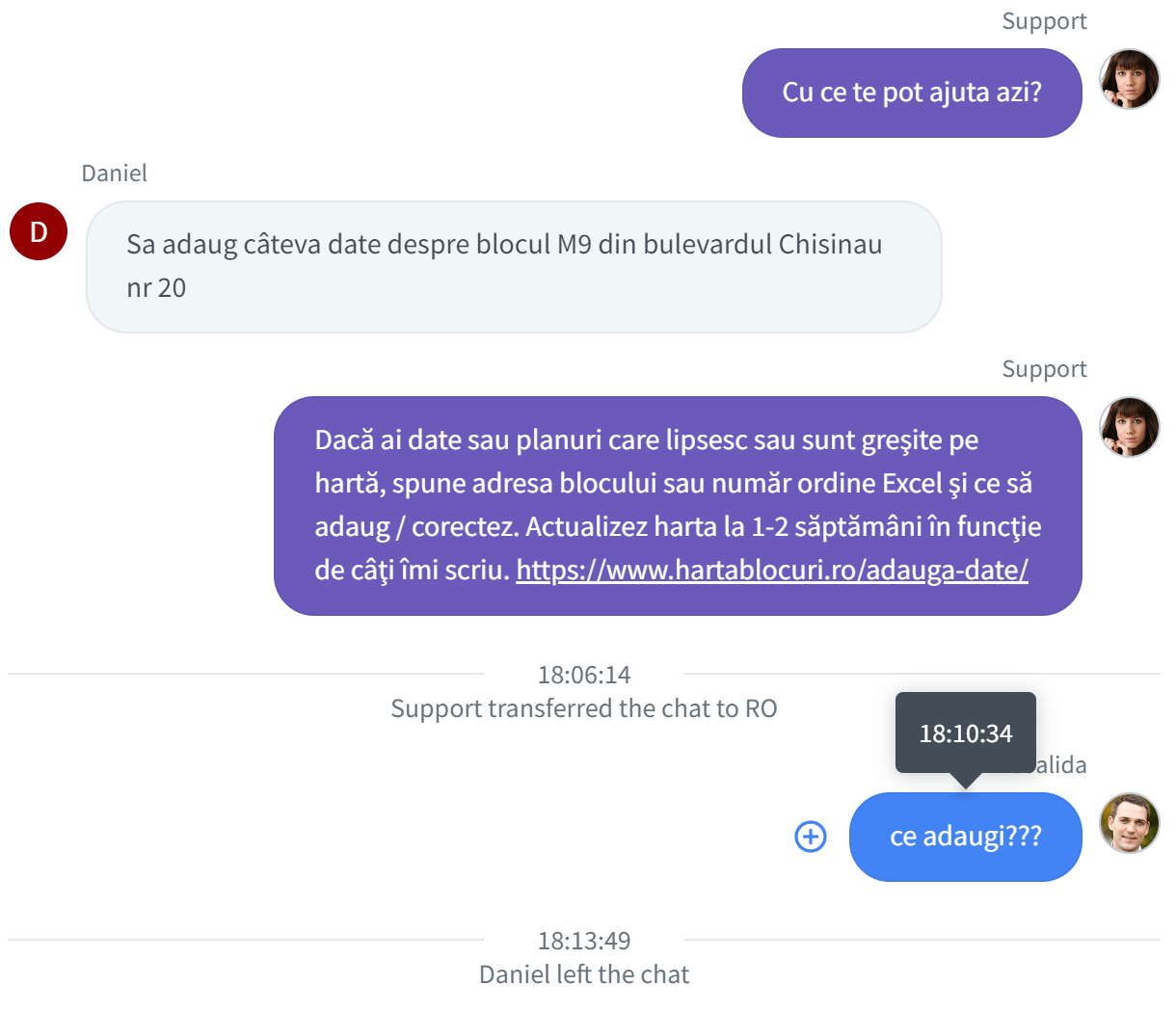Click the partially hidden agent name near tooltip
The width and height of the screenshot is (1176, 1012).
pyautogui.click(x=1061, y=765)
